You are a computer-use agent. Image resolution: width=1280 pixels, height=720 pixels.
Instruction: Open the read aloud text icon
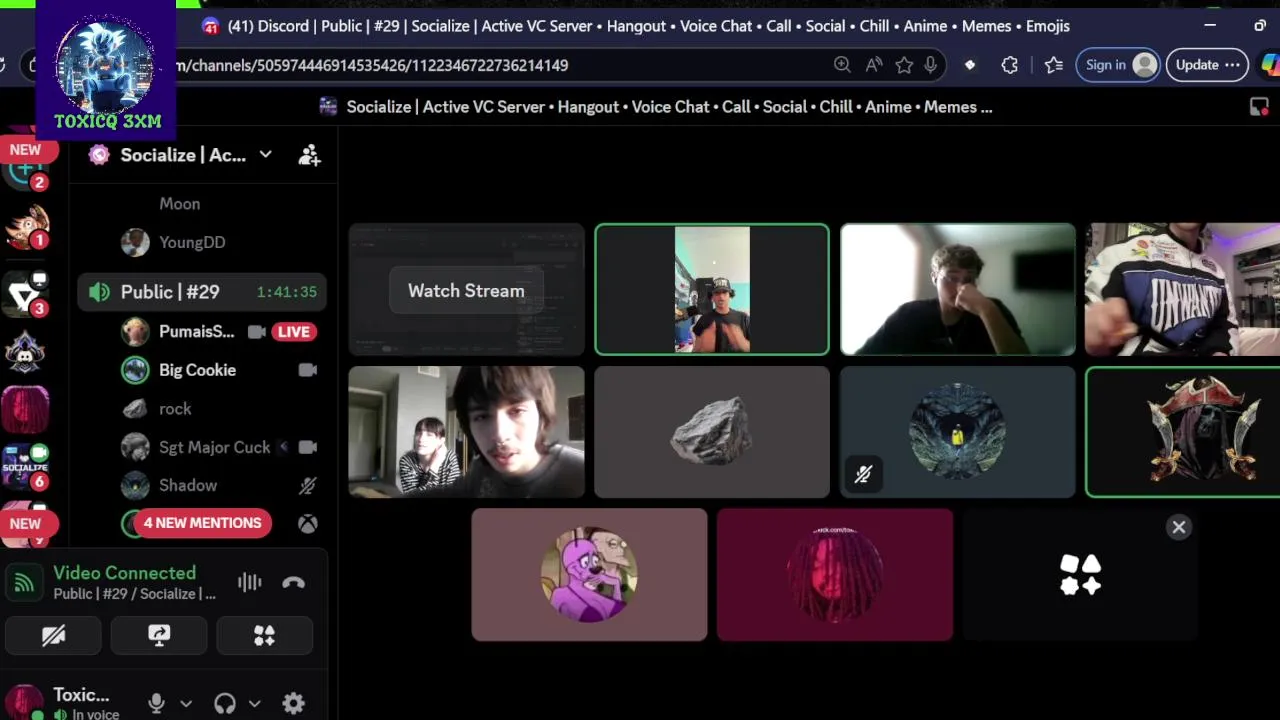[x=874, y=65]
